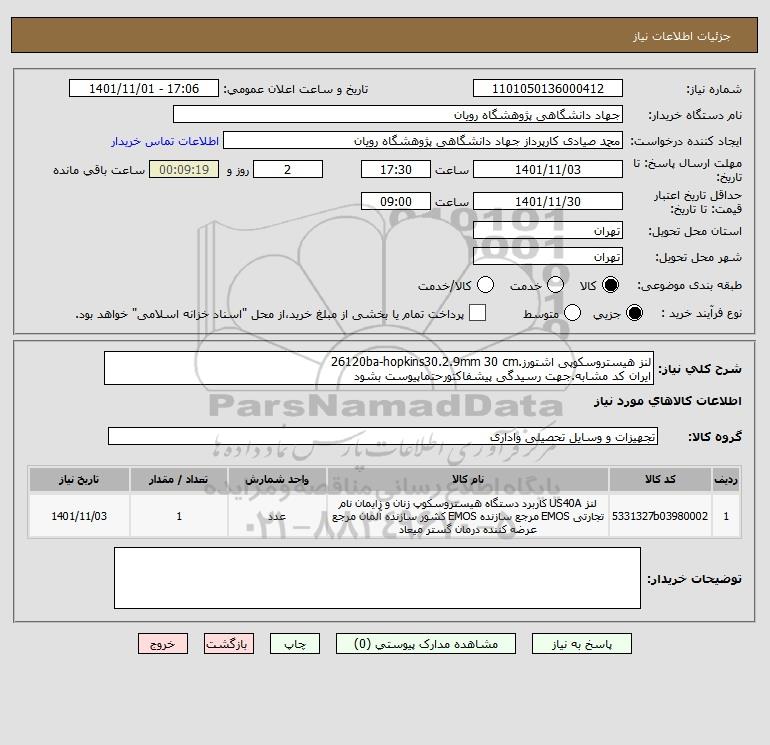Select the خدمت radio button

point(555,285)
